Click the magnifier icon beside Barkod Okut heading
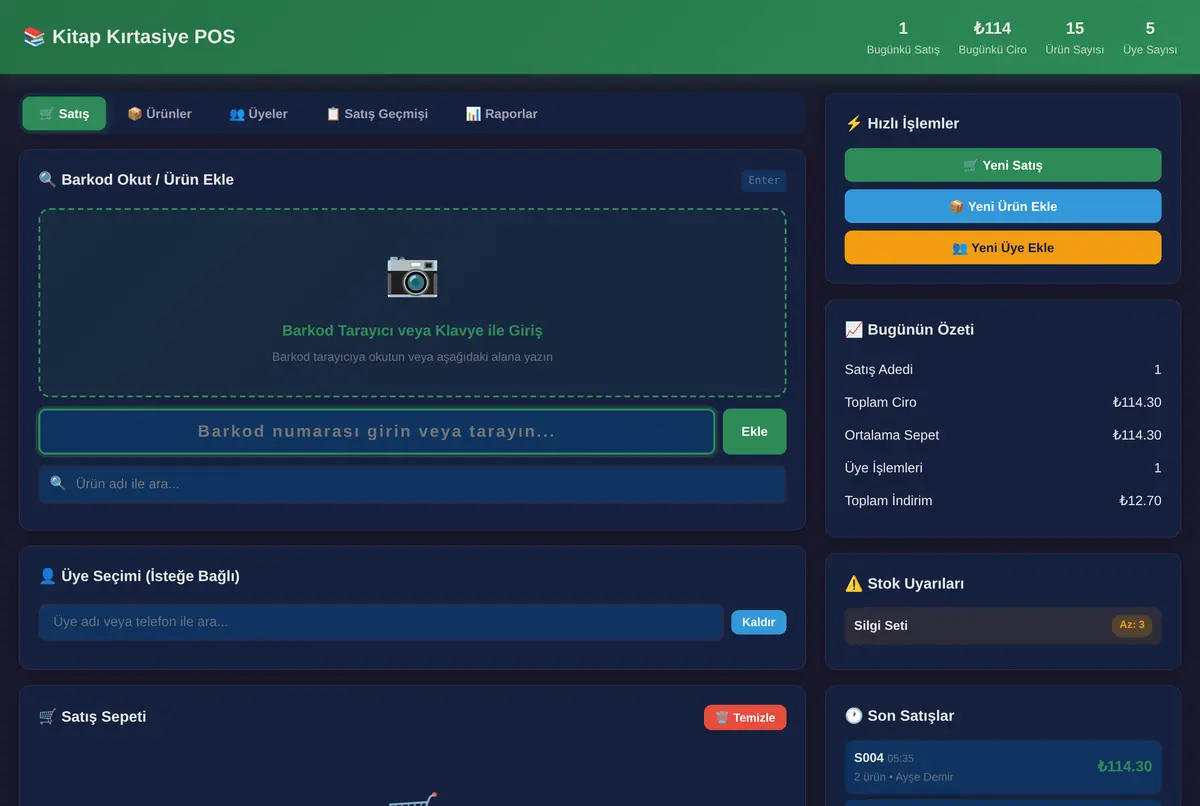This screenshot has width=1200, height=806. coord(48,180)
